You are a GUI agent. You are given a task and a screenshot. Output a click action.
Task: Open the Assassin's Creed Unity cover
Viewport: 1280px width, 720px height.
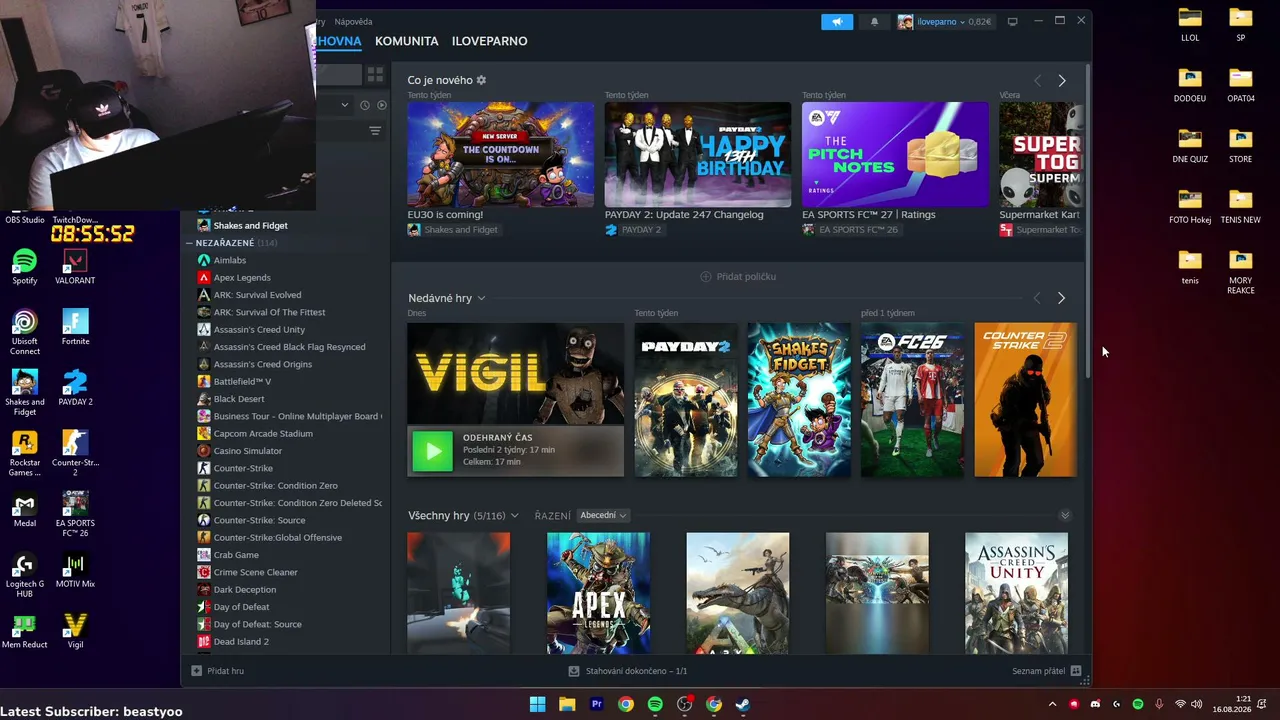pos(1016,593)
